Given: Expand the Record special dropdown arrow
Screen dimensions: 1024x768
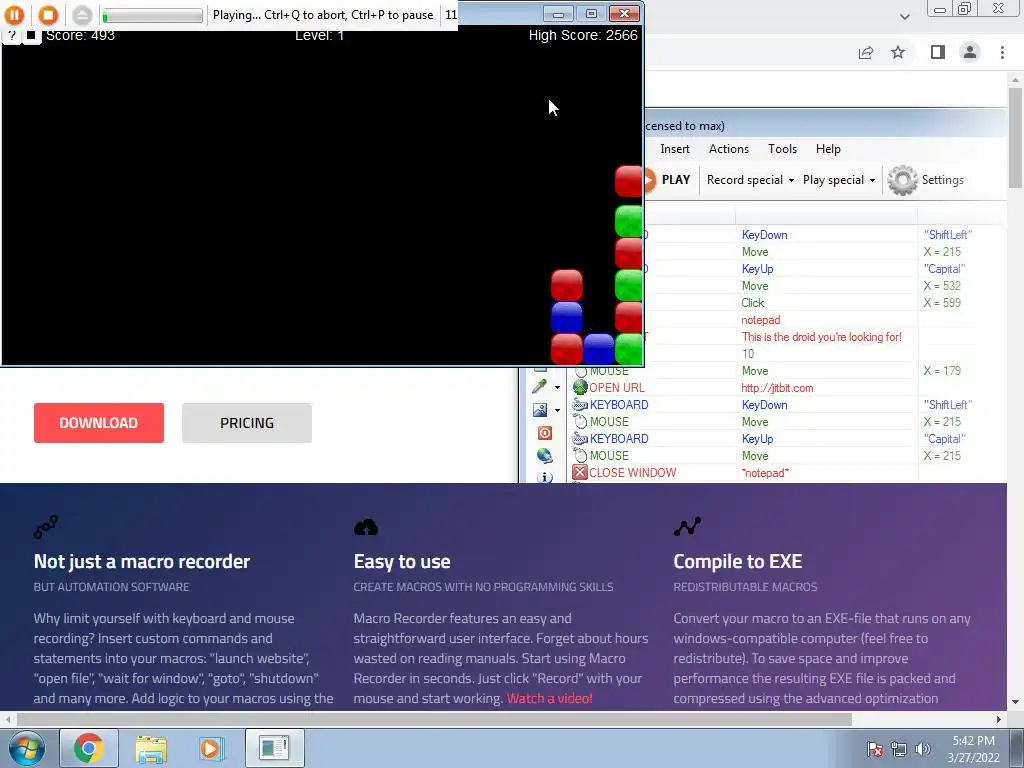Looking at the screenshot, I should [792, 180].
